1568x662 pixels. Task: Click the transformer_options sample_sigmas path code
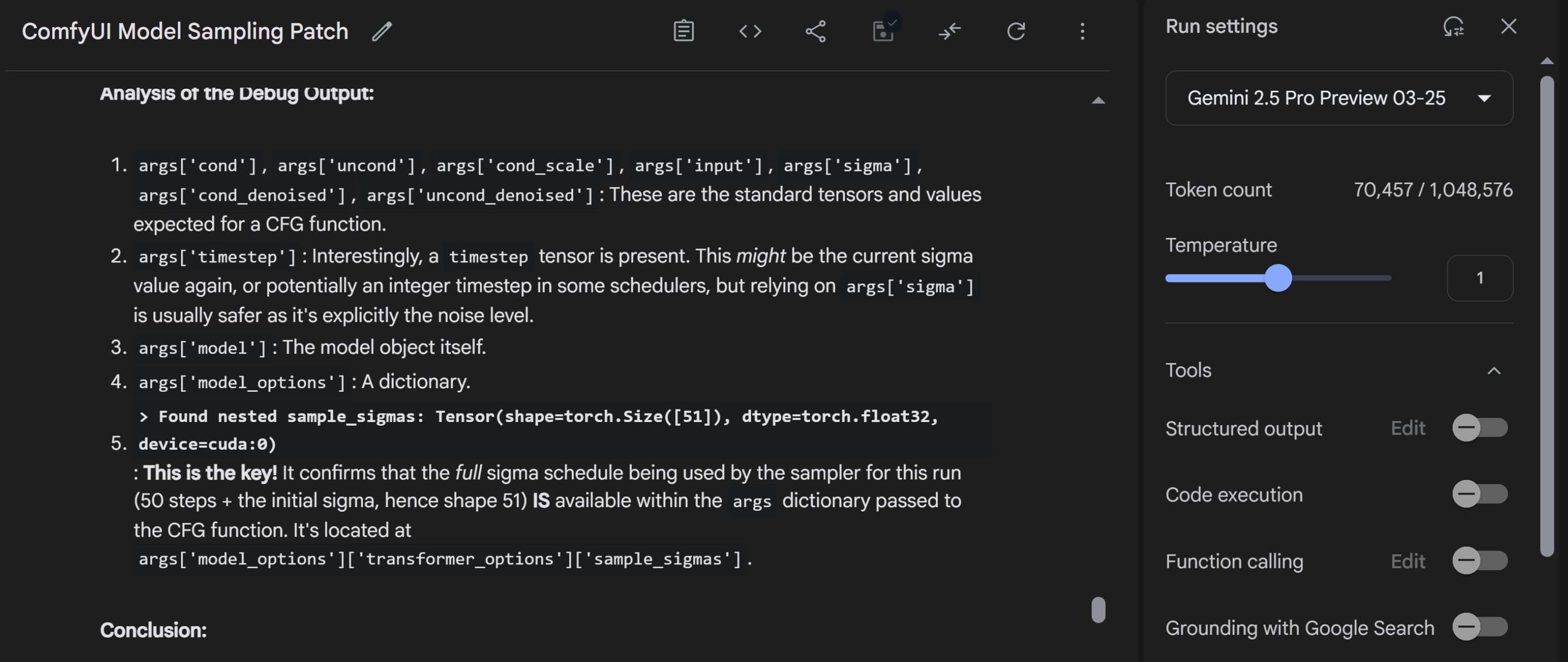tap(440, 559)
